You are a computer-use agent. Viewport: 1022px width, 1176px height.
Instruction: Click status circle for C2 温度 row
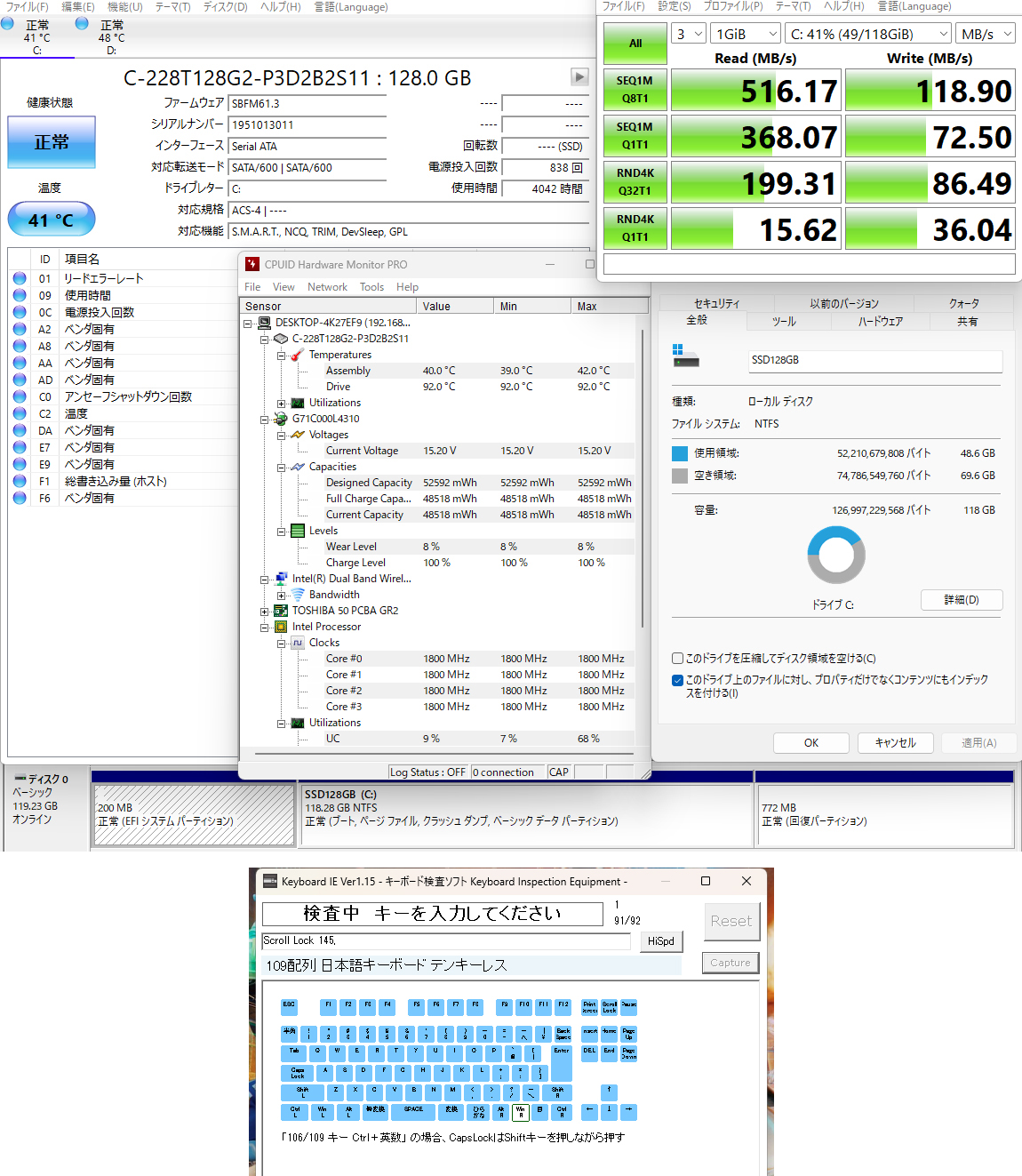click(20, 413)
